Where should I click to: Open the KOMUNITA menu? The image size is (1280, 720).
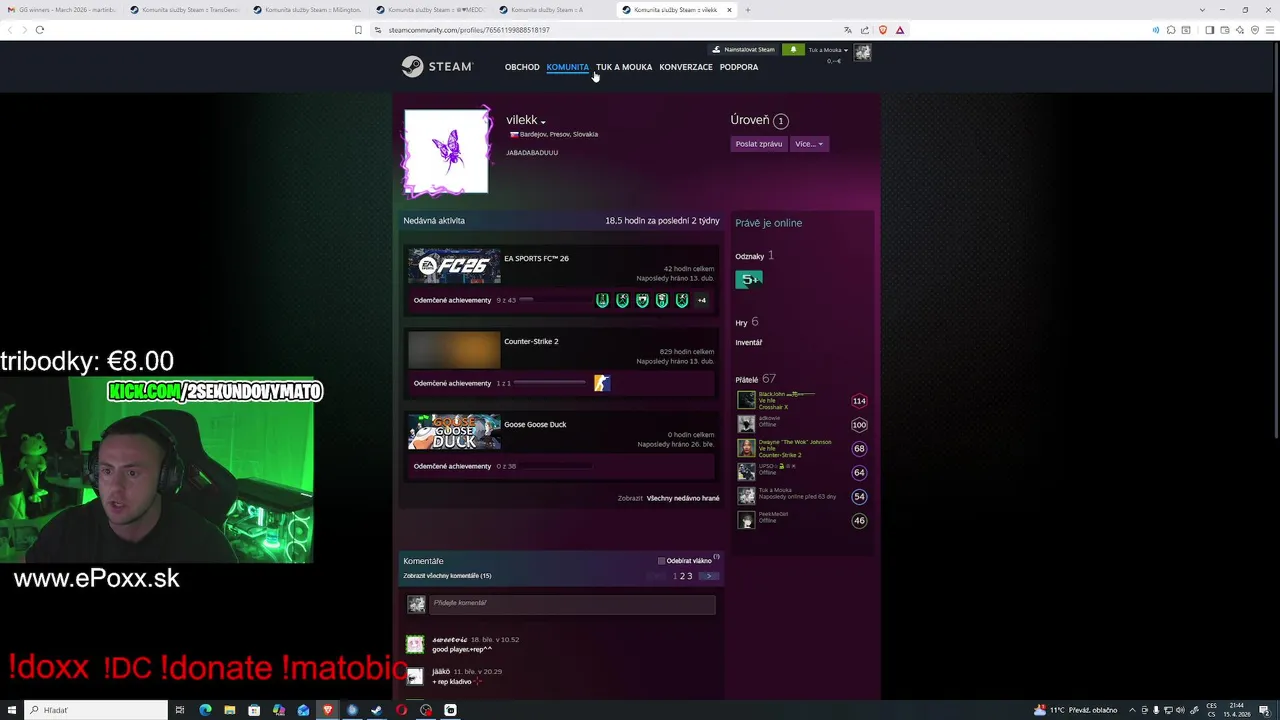(567, 67)
